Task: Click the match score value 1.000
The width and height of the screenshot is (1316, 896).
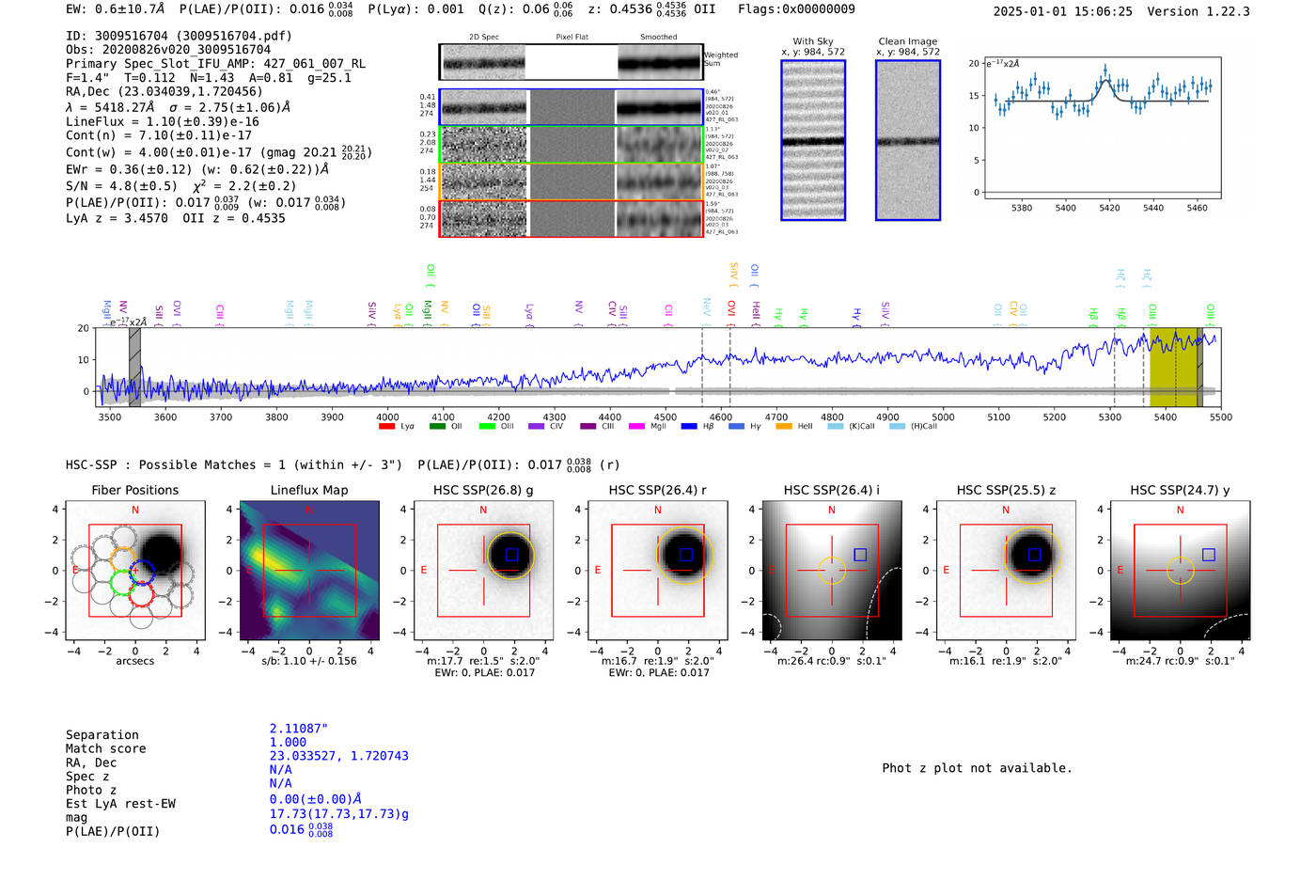Action: tap(288, 742)
